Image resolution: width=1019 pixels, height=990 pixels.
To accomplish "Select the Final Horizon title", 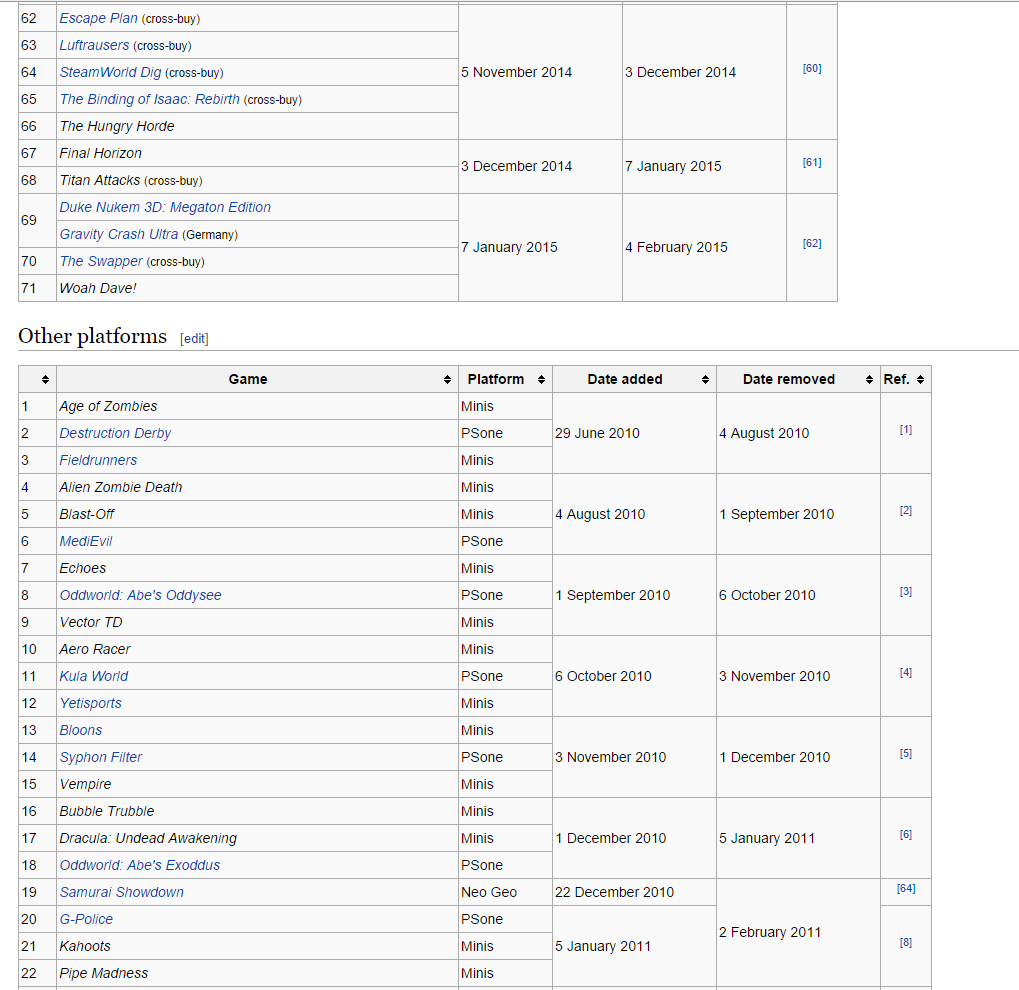I will [100, 153].
